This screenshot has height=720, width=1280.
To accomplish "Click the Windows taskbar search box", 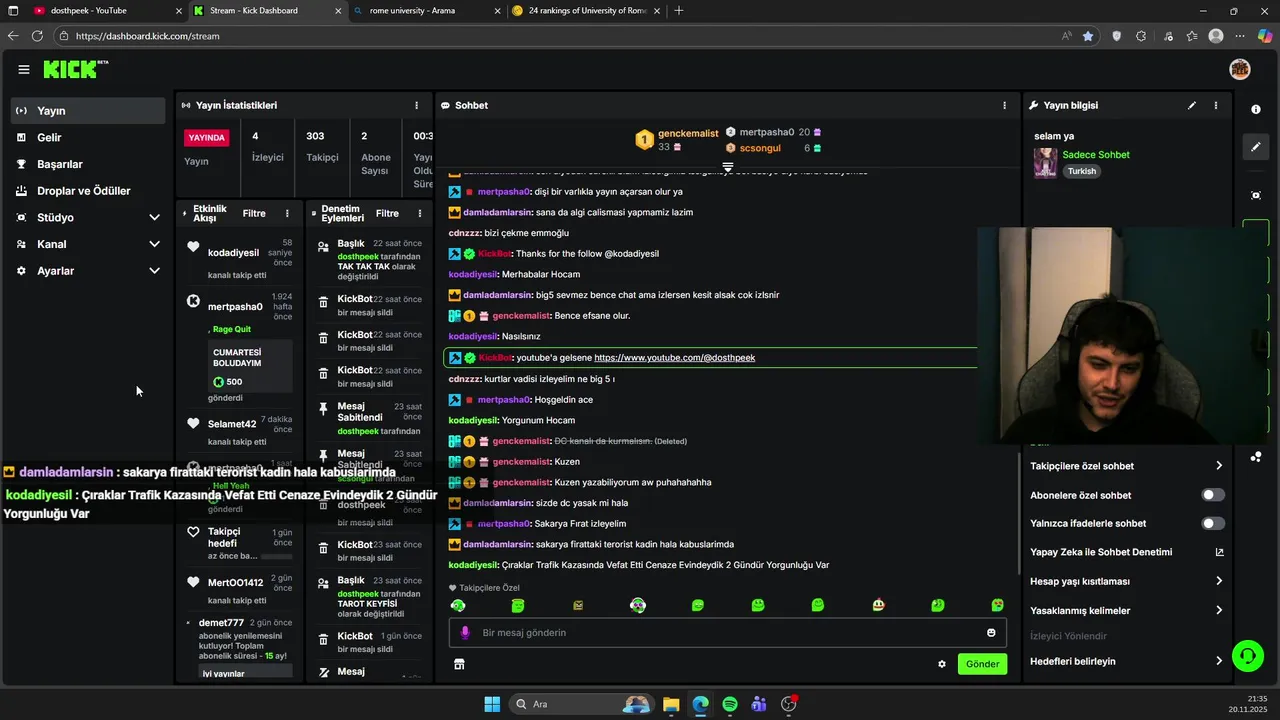I will click(x=580, y=704).
